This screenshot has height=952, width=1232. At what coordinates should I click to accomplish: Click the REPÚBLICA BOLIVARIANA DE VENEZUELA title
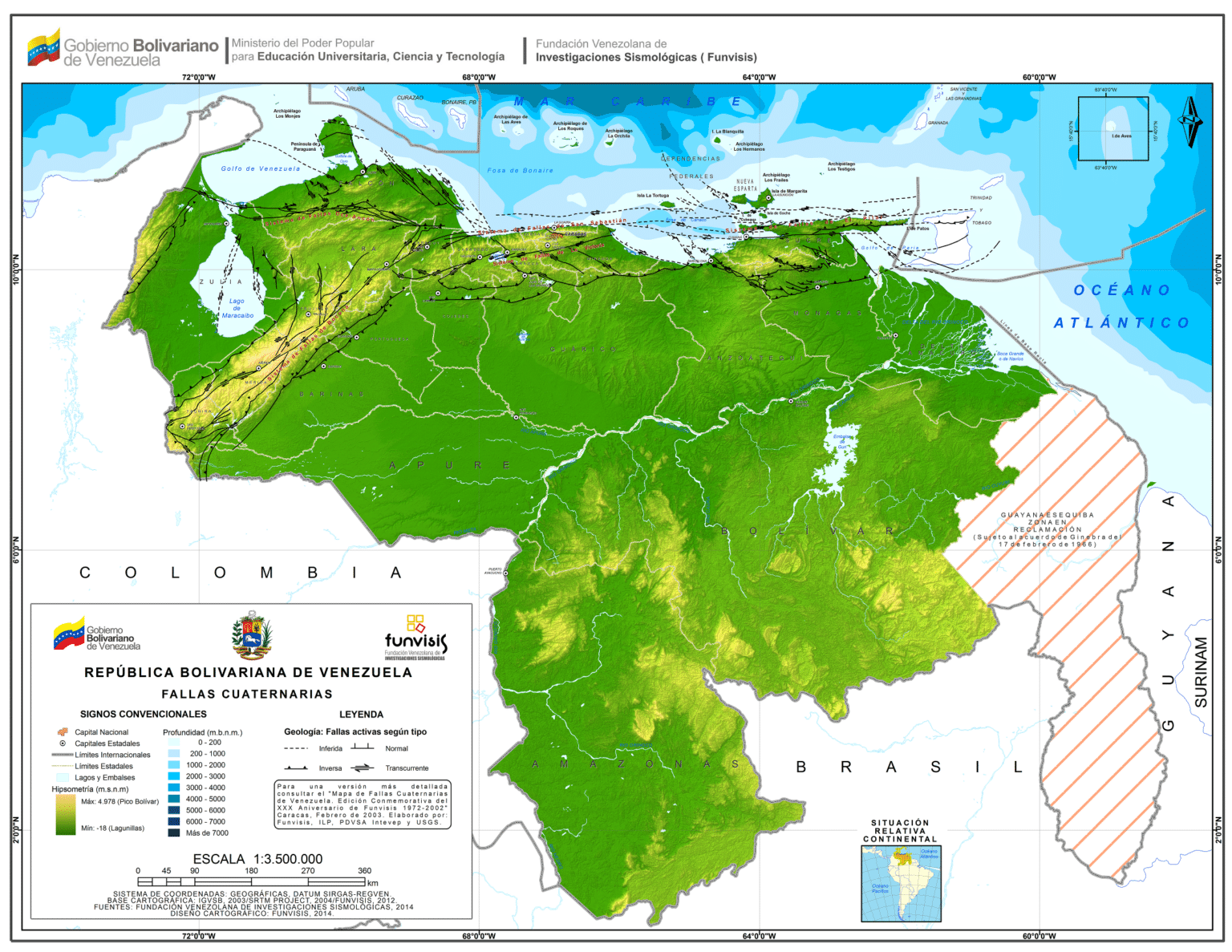(x=248, y=672)
